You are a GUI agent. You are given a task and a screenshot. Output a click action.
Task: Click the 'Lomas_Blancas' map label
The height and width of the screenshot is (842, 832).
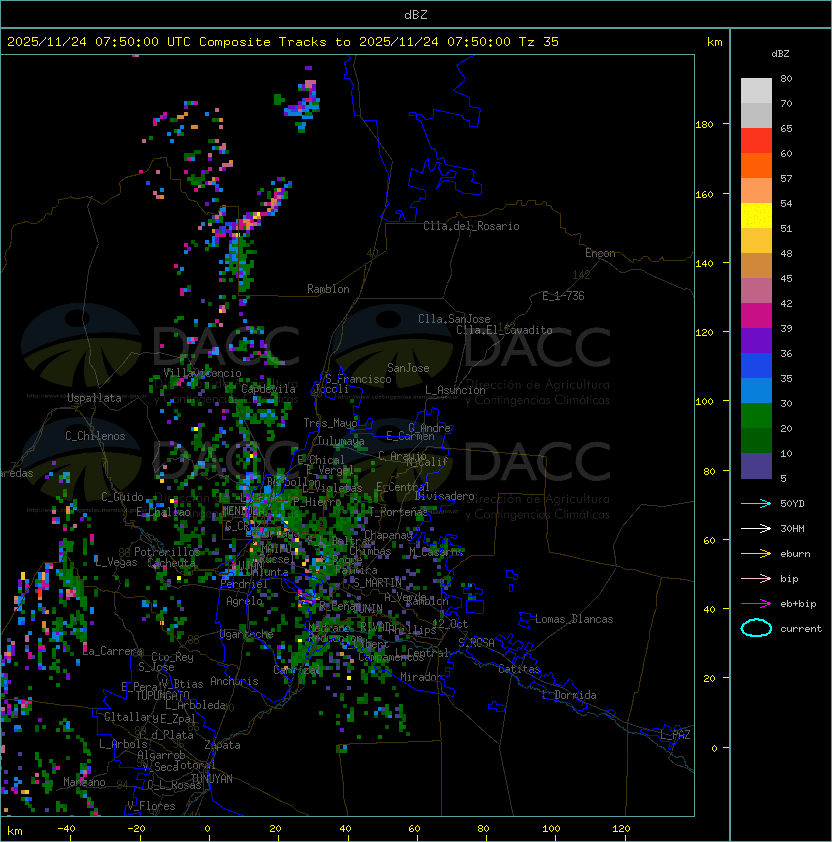(x=574, y=619)
